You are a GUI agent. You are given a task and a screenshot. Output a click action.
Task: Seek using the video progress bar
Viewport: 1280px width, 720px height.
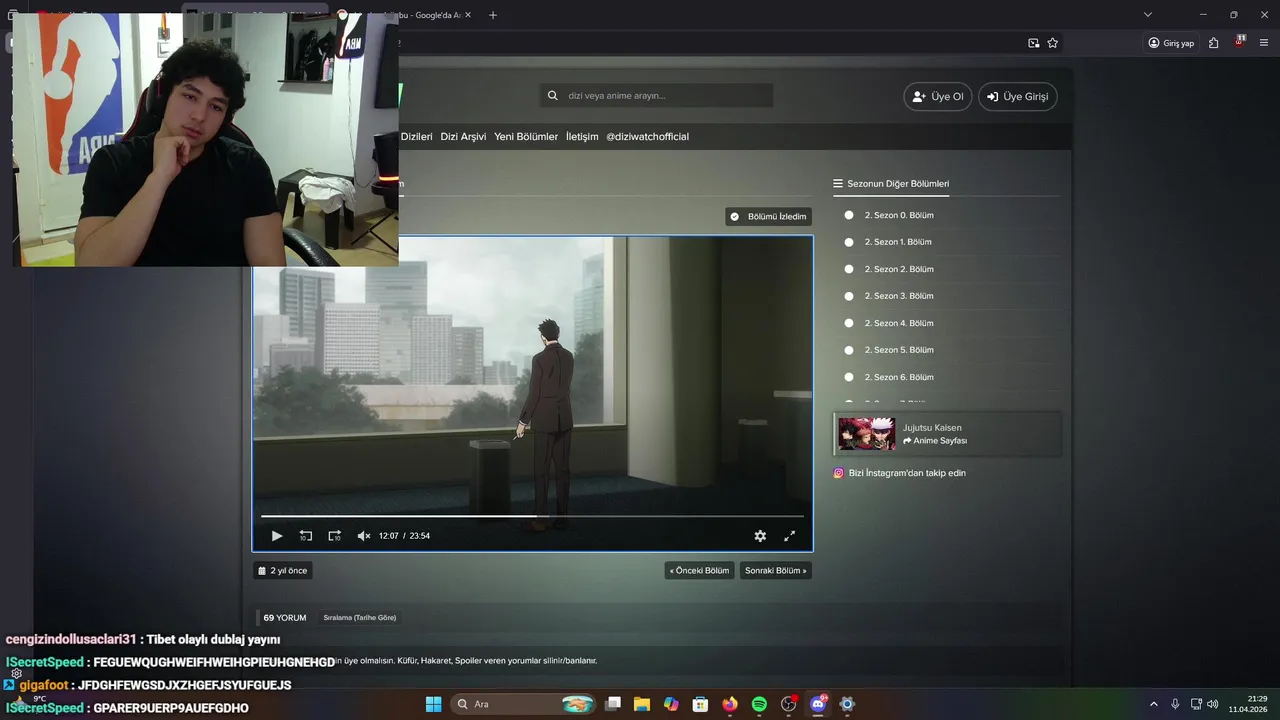point(532,516)
